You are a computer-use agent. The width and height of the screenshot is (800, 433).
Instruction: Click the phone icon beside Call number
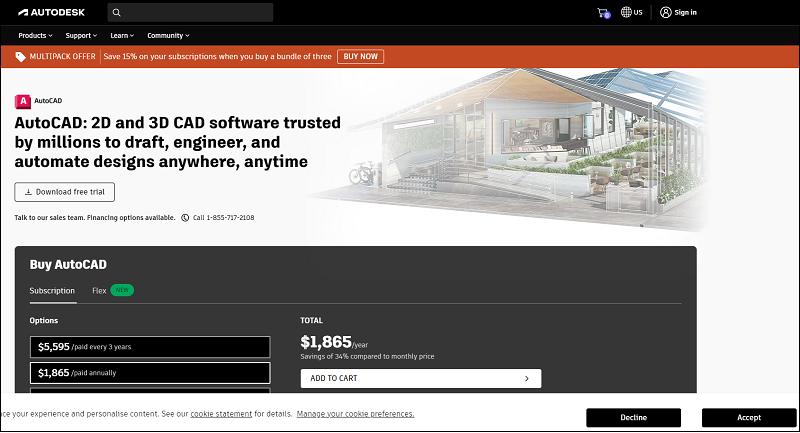point(185,218)
